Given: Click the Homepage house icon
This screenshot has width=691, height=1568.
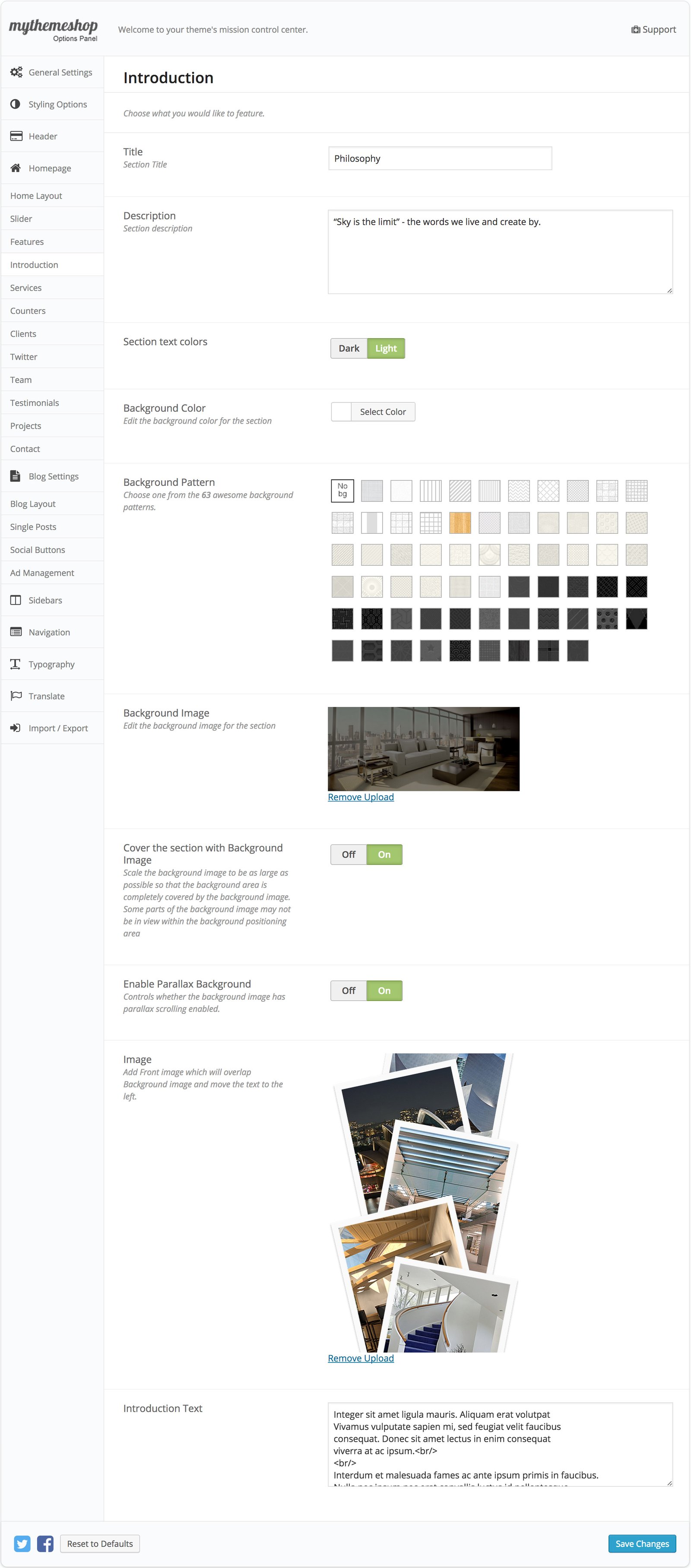Looking at the screenshot, I should [16, 168].
